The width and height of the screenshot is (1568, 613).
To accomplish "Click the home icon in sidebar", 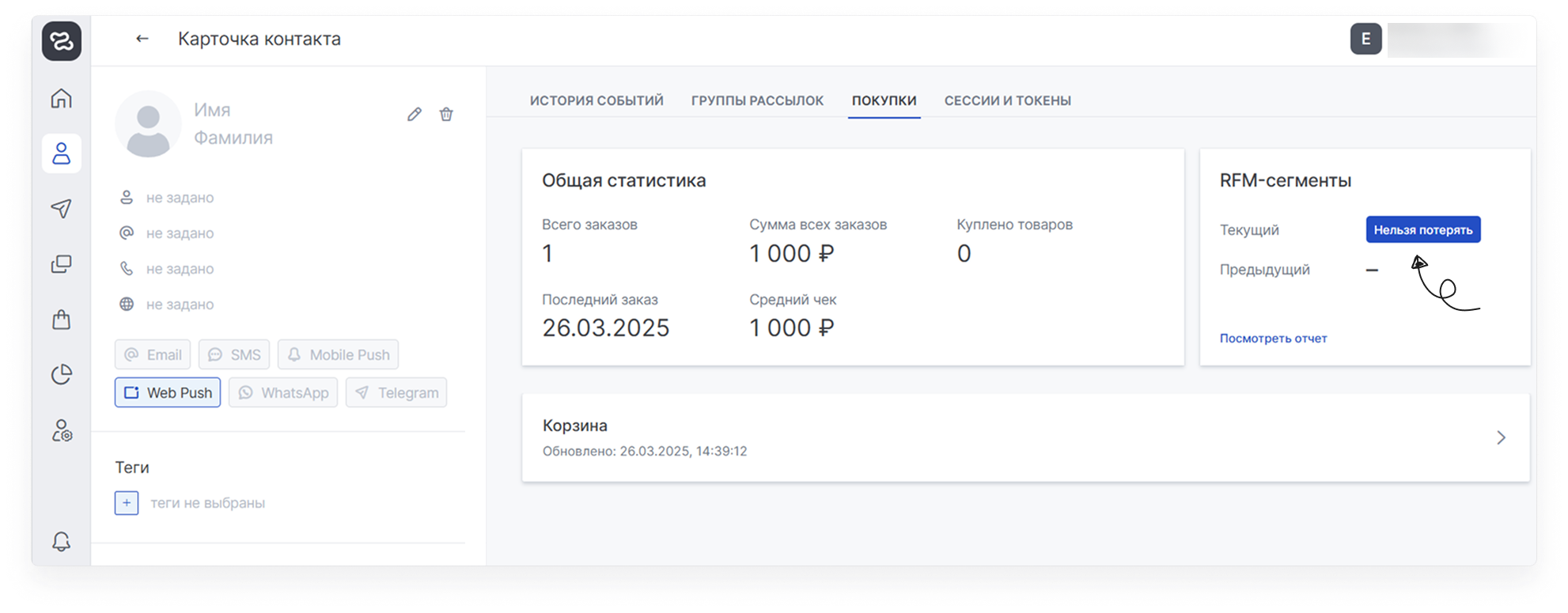I will (x=62, y=99).
